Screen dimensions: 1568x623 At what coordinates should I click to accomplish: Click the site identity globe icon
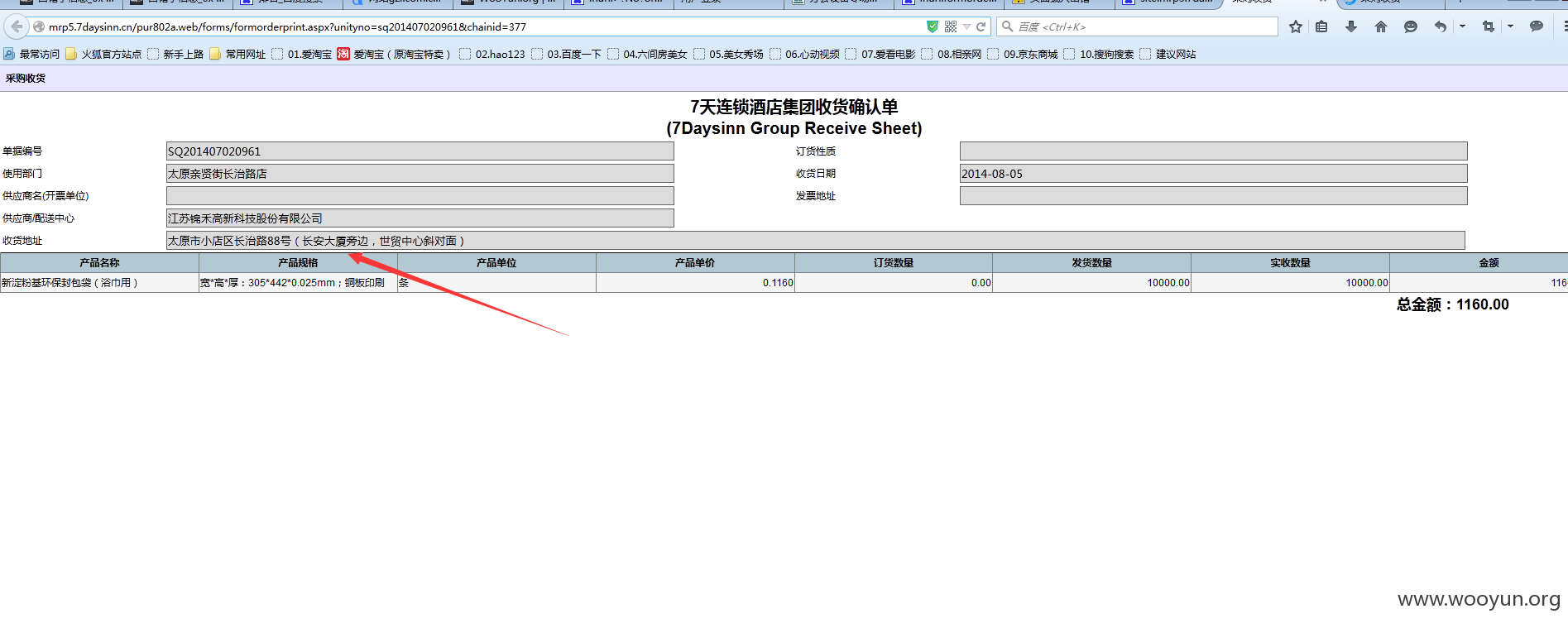pyautogui.click(x=39, y=27)
